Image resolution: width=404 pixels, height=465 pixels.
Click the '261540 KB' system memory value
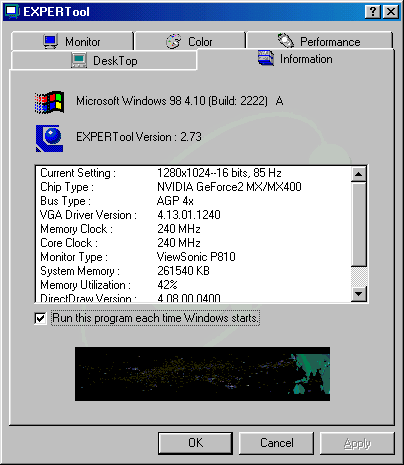coord(183,271)
